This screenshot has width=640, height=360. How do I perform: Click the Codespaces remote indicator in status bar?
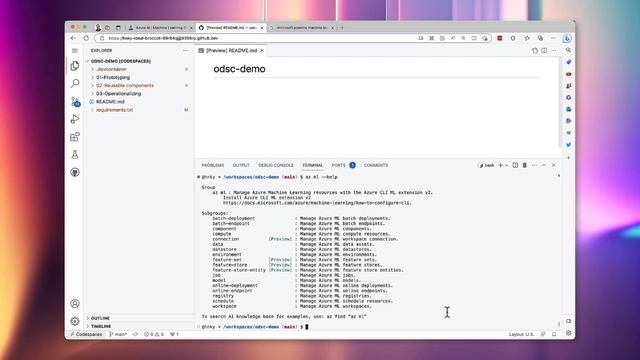(x=86, y=334)
